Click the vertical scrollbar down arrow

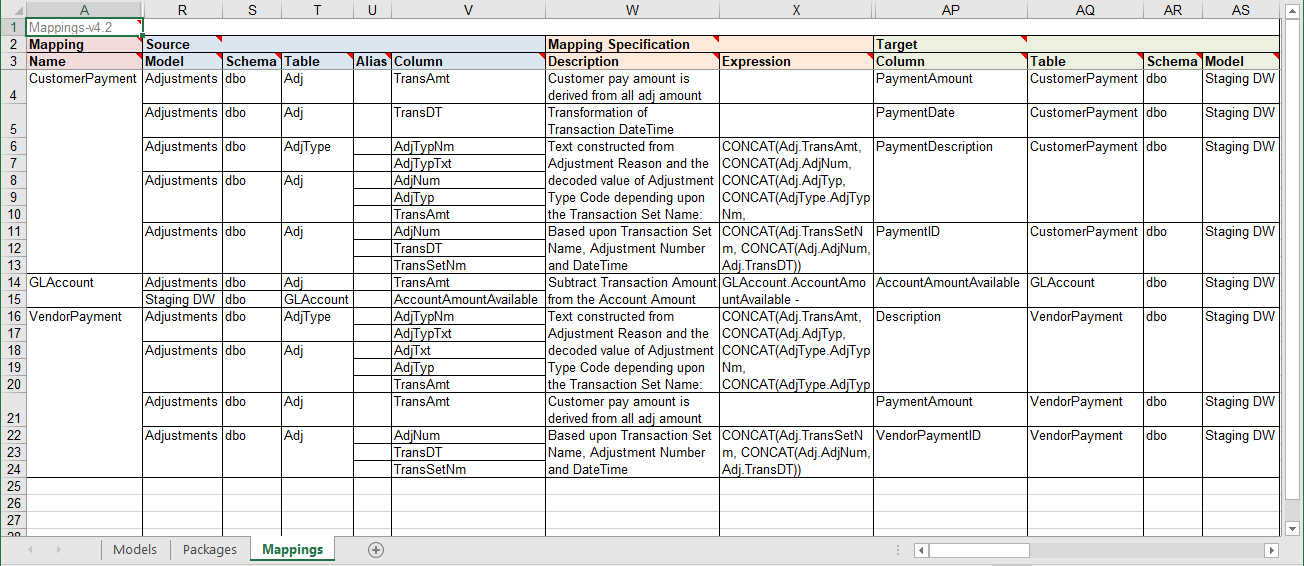click(x=1291, y=528)
